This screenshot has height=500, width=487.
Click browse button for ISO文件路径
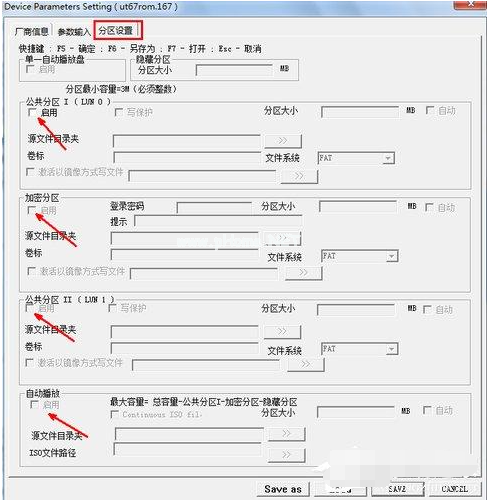tap(286, 455)
